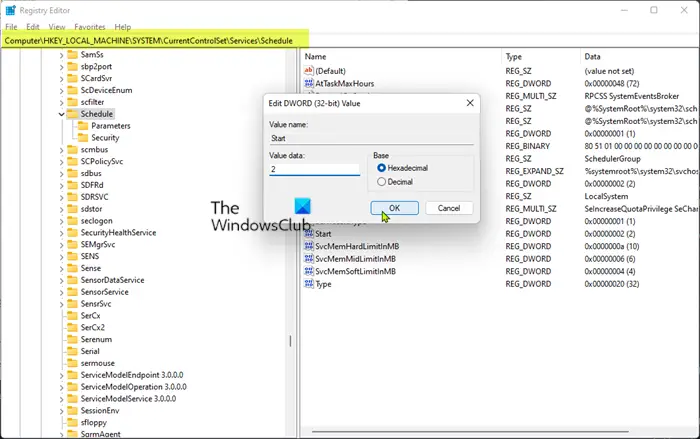Select the scmbus folder icon
Image resolution: width=700 pixels, height=439 pixels.
click(x=72, y=149)
